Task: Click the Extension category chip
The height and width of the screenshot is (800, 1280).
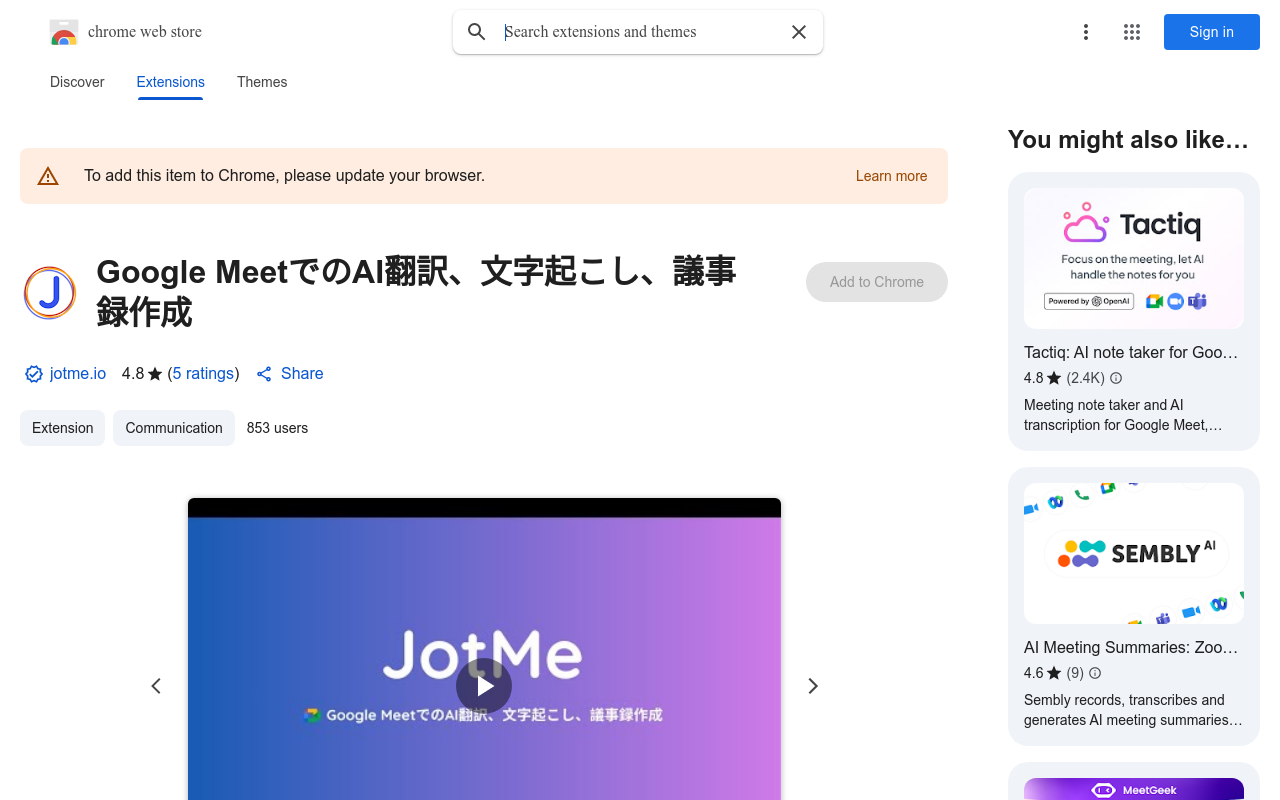Action: pos(62,428)
